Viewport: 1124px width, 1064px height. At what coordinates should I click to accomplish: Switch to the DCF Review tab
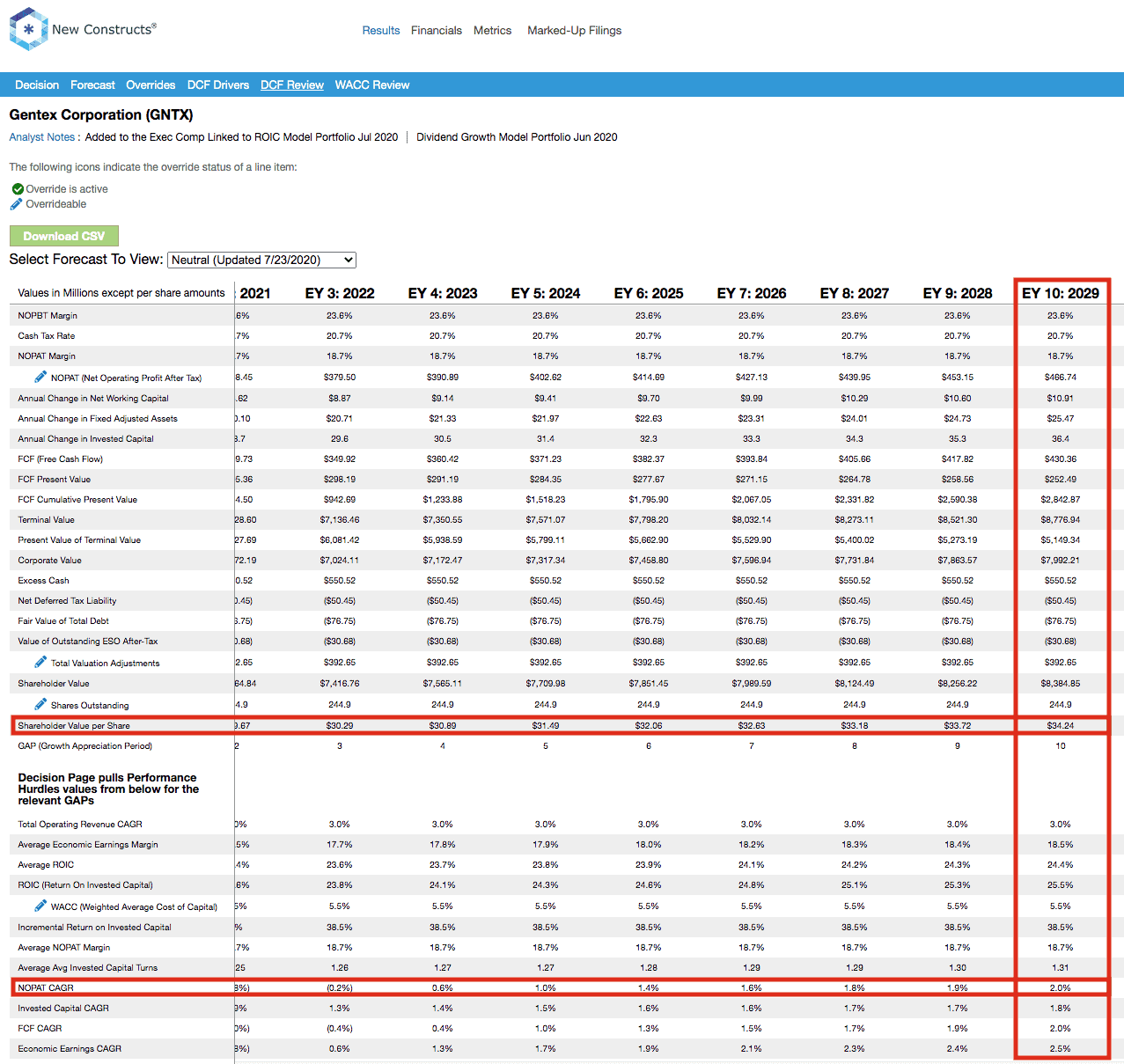pos(292,85)
